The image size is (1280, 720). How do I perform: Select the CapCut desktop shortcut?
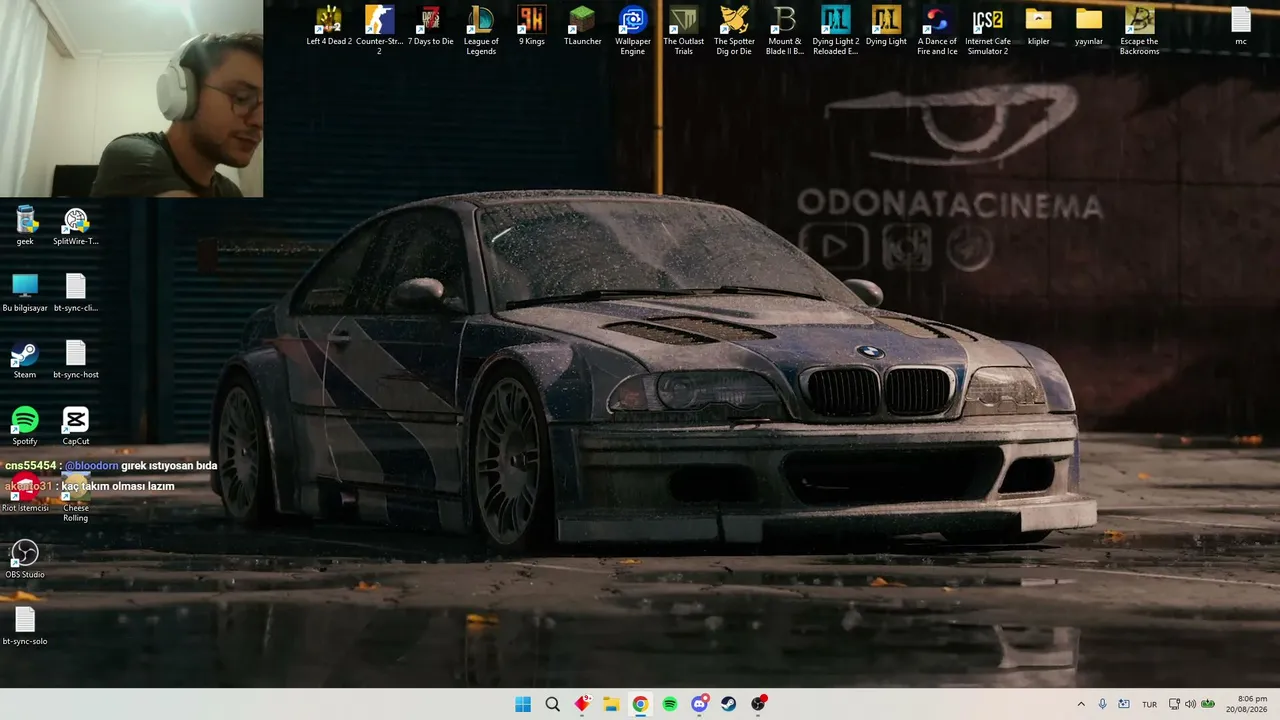pos(76,426)
